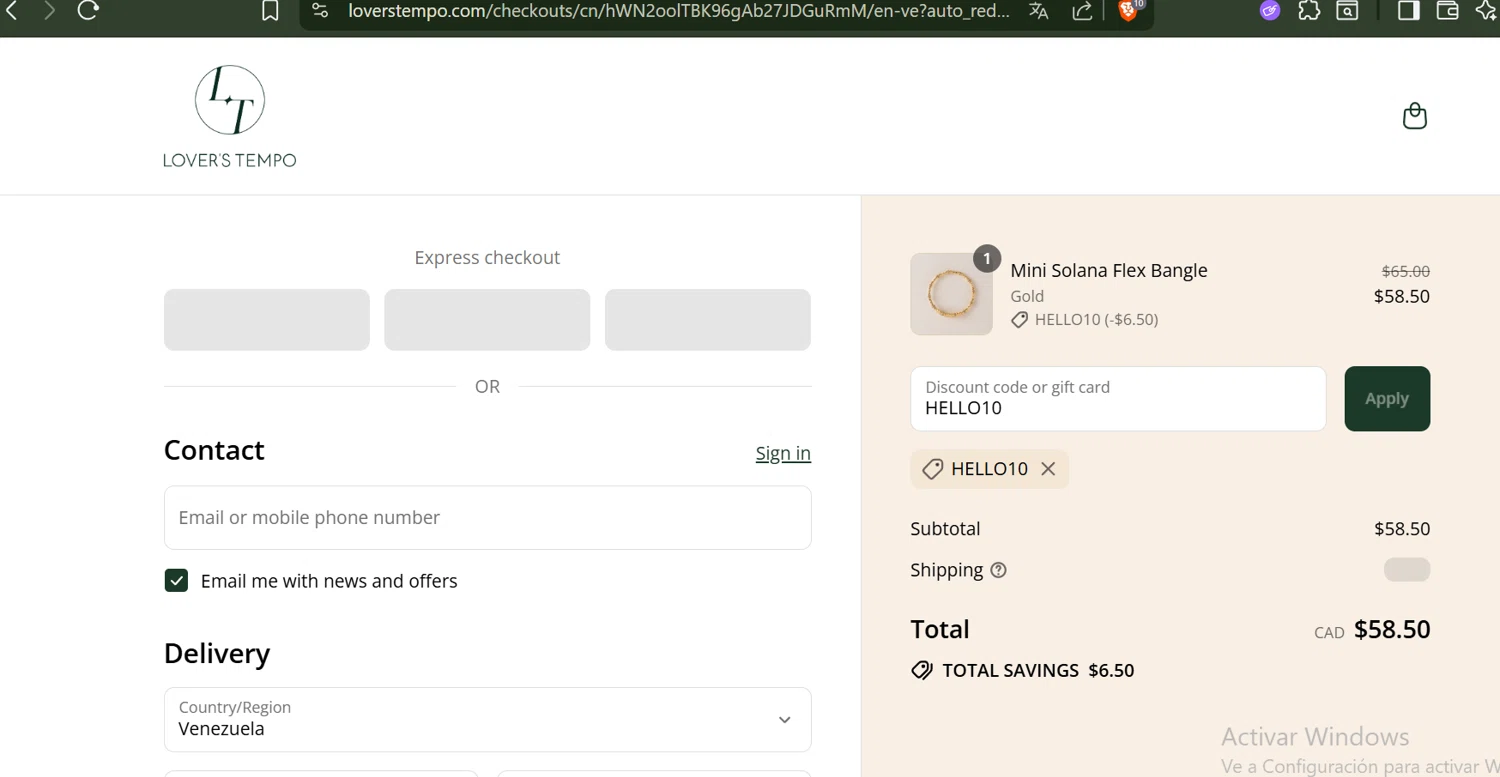Apply the discount code

[1387, 399]
